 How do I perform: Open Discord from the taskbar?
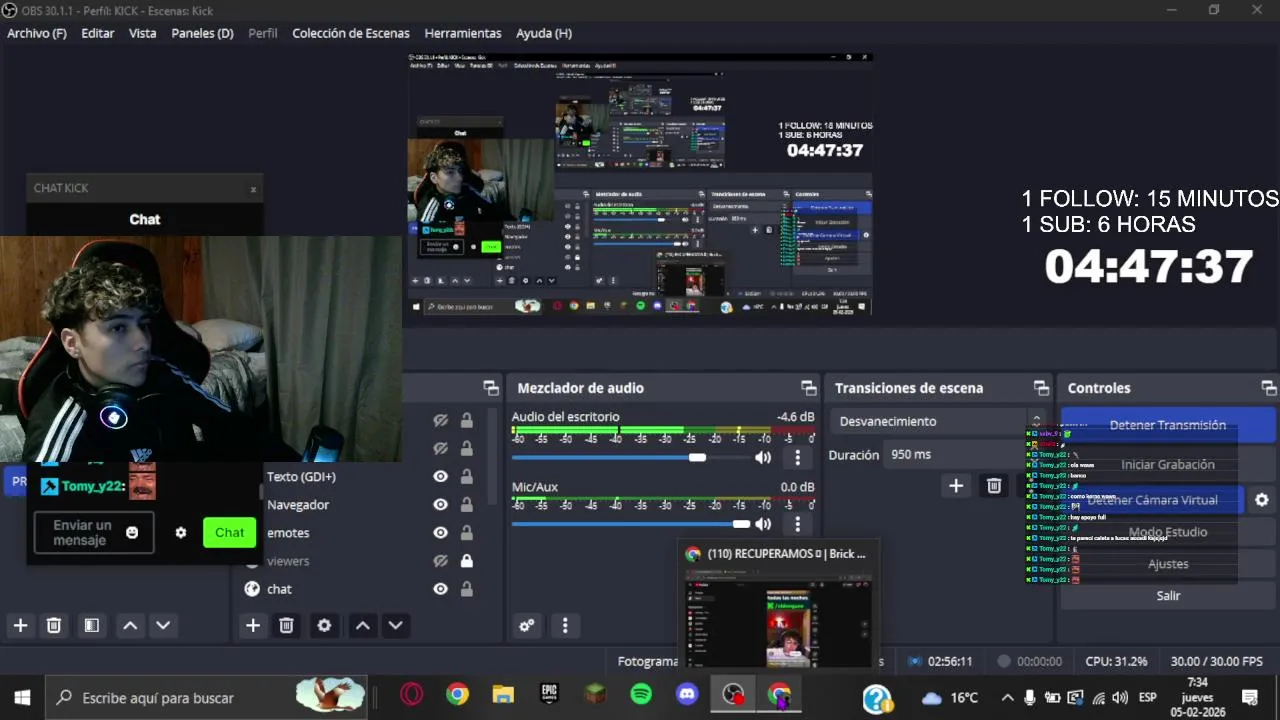(687, 695)
